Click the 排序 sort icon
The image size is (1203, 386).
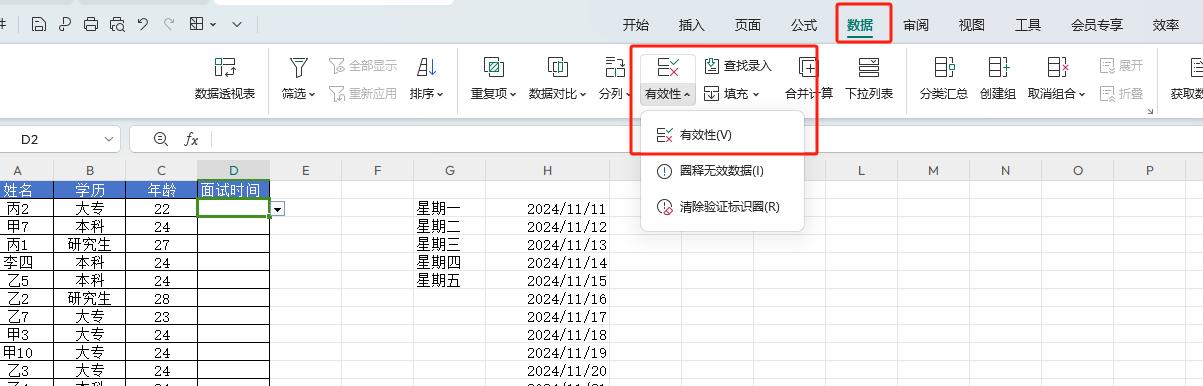tap(427, 68)
